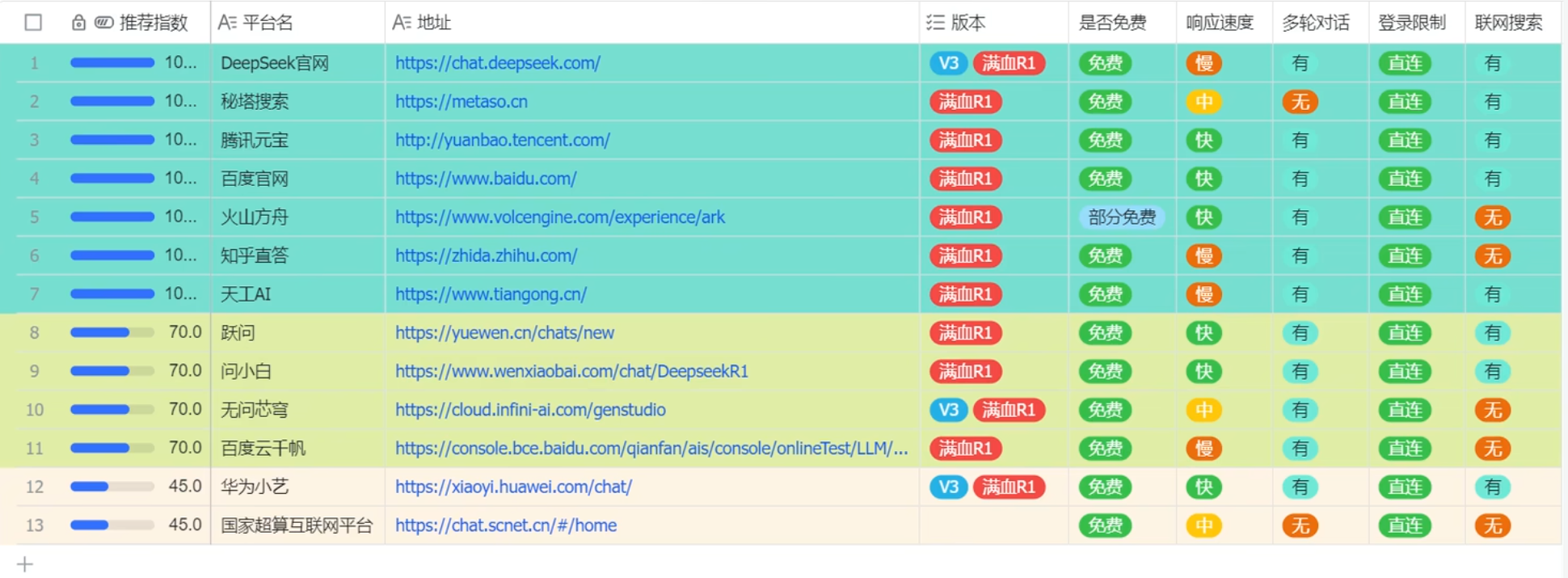This screenshot has width=1568, height=578.
Task: Open the 是否免费 column header
Action: pos(1122,23)
